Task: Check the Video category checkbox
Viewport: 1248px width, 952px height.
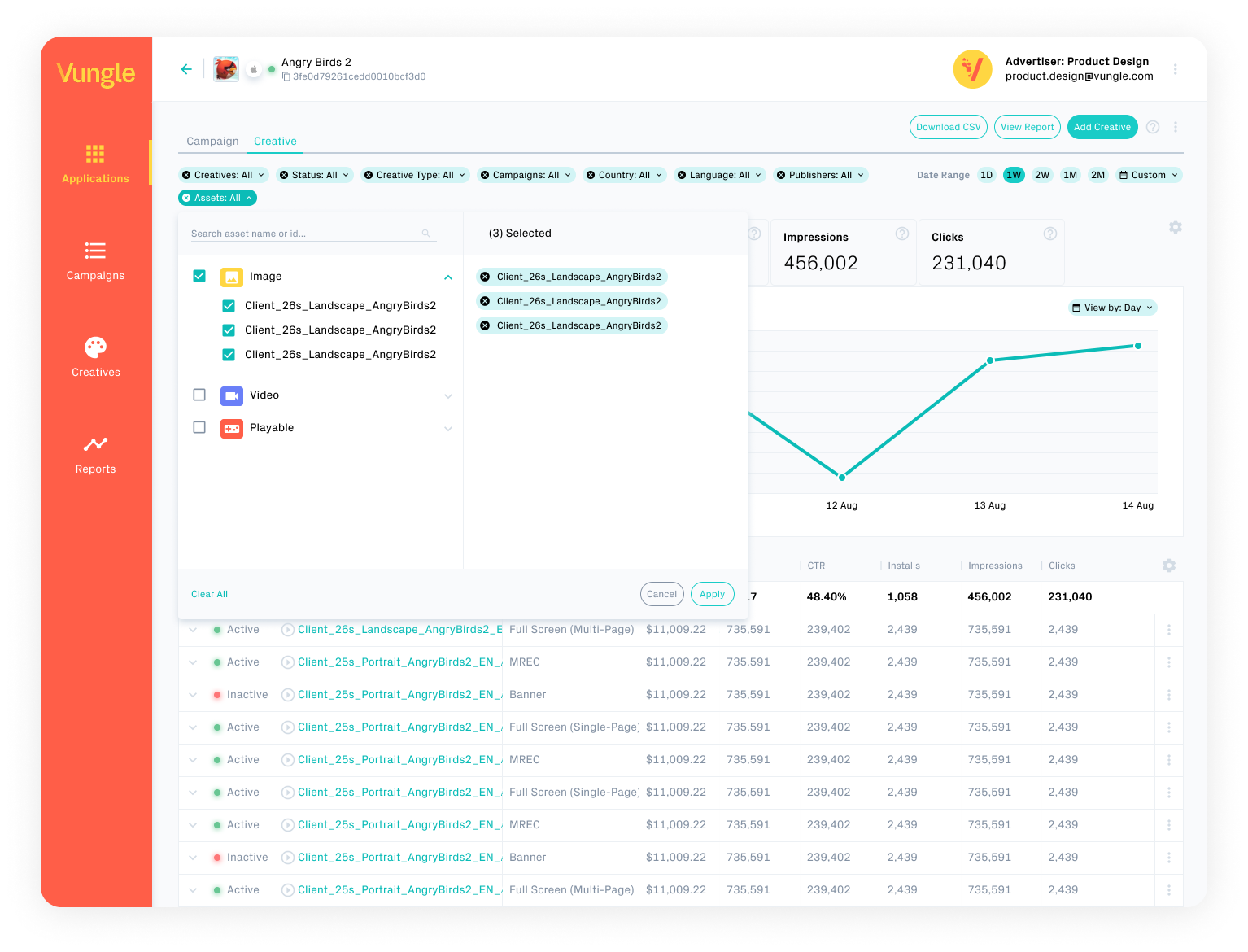Action: pyautogui.click(x=199, y=395)
